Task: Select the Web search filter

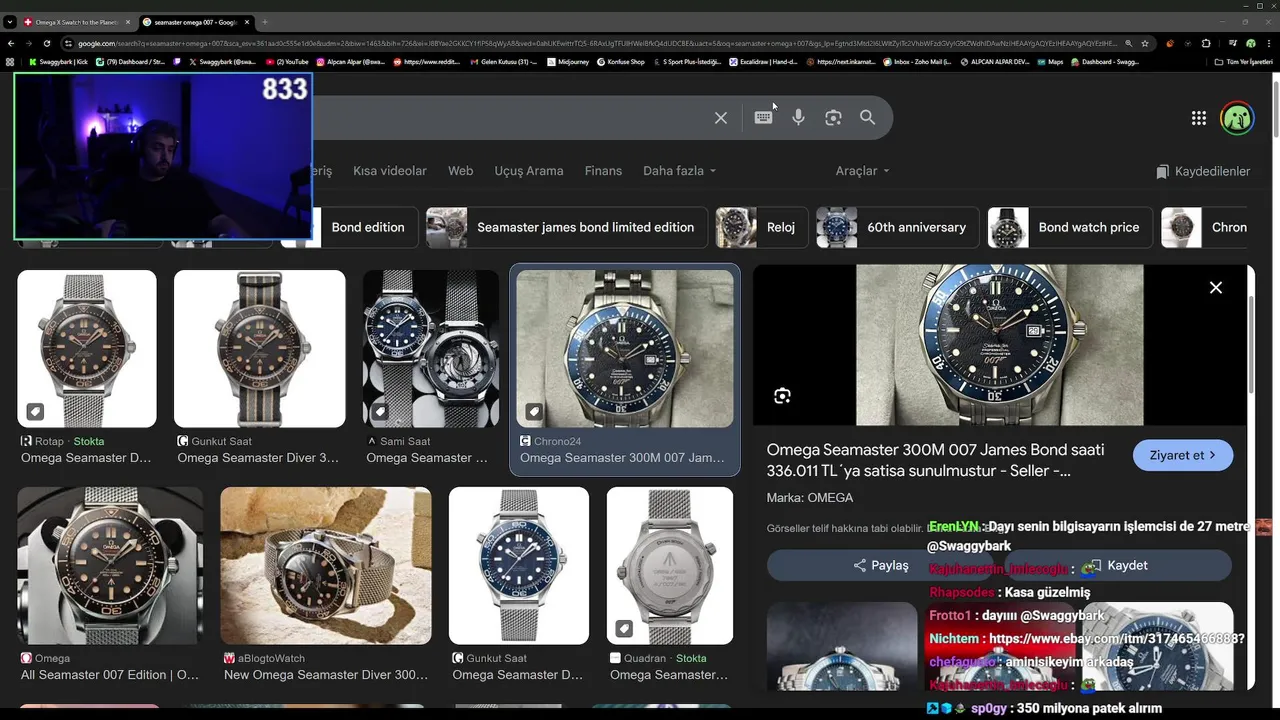Action: (460, 171)
